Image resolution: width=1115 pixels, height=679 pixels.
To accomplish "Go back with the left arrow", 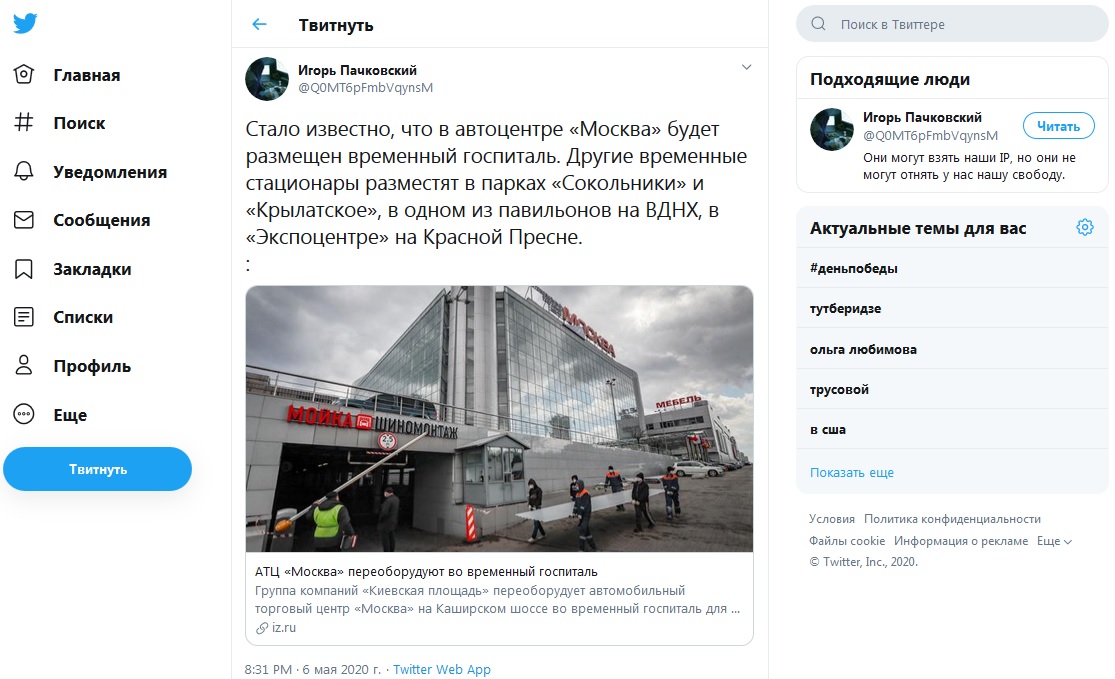I will tap(260, 24).
